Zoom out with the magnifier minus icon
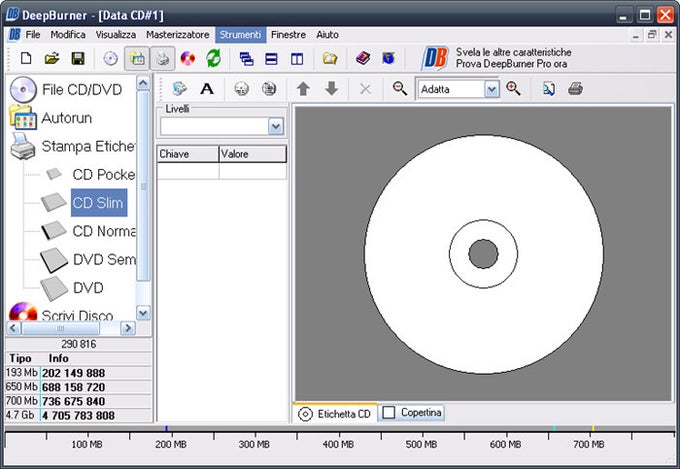 399,89
